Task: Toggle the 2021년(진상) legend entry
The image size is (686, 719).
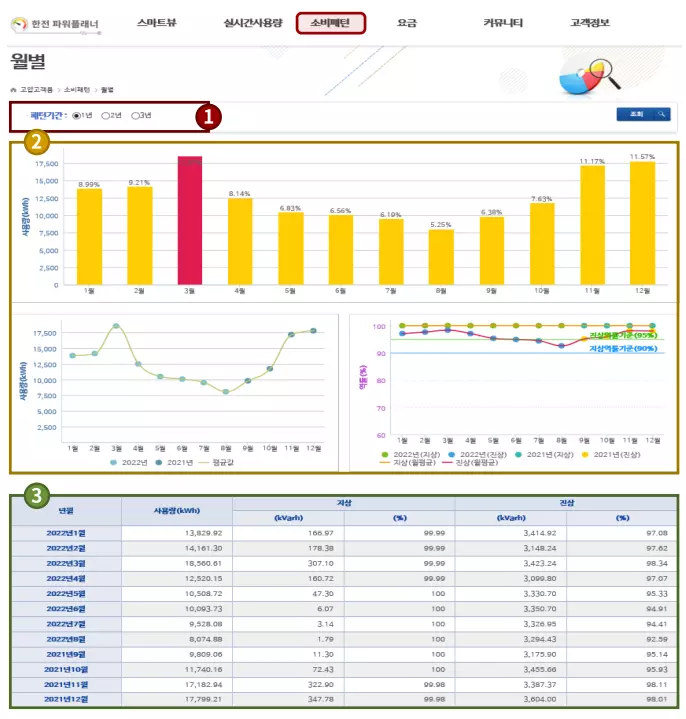Action: (611, 454)
